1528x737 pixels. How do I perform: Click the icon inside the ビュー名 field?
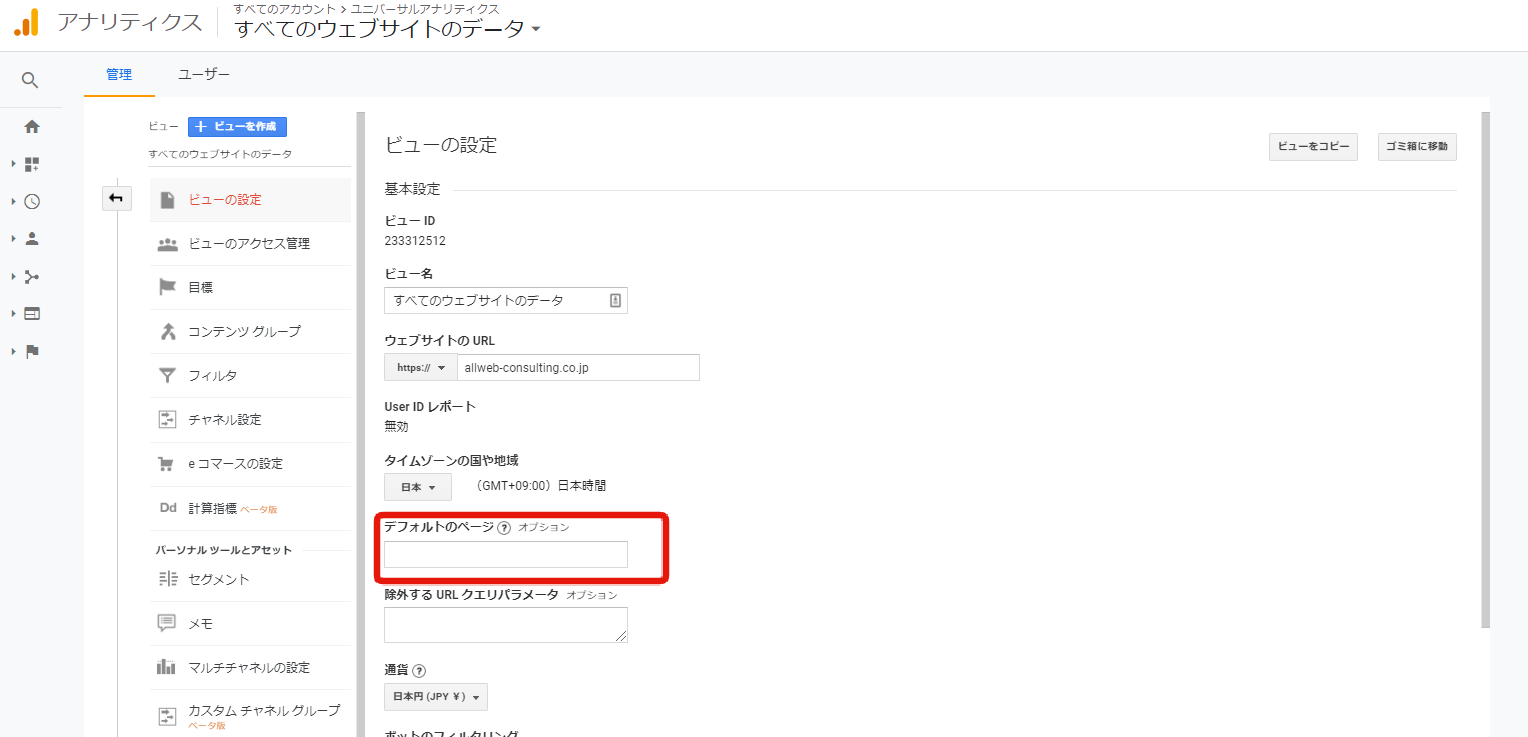pos(616,300)
